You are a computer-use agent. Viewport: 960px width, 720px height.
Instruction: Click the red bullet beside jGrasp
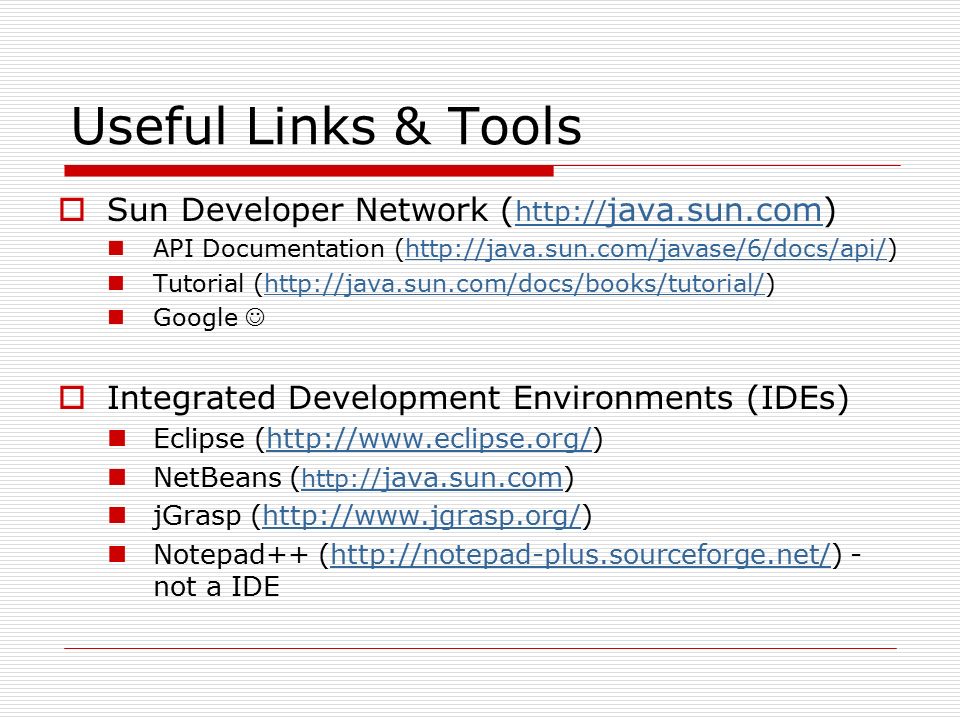click(117, 515)
